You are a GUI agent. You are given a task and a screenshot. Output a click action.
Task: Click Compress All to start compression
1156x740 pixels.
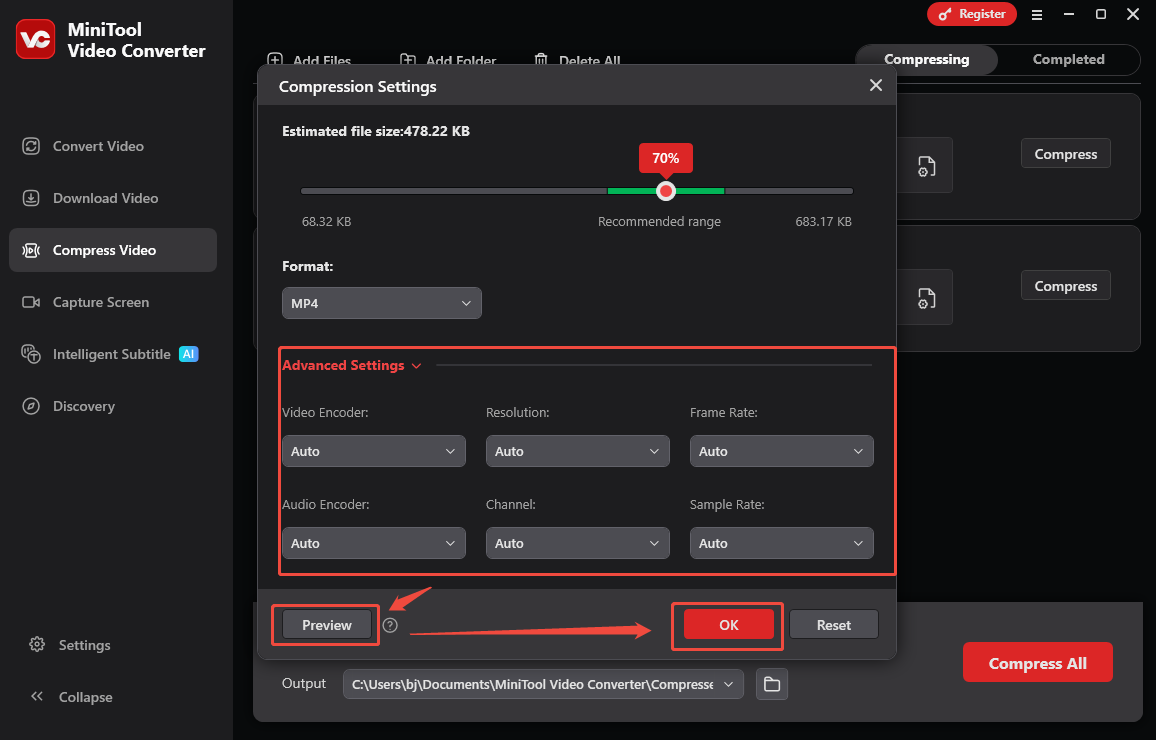[x=1037, y=662]
